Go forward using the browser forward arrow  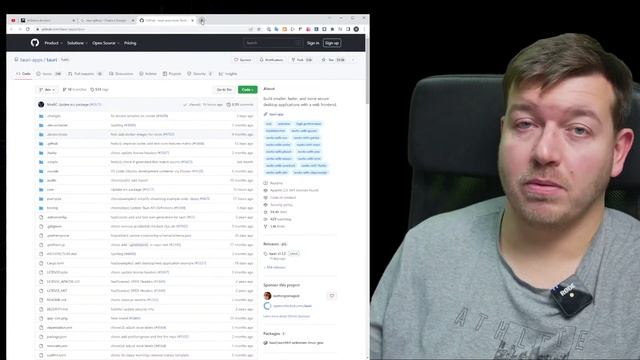click(20, 29)
